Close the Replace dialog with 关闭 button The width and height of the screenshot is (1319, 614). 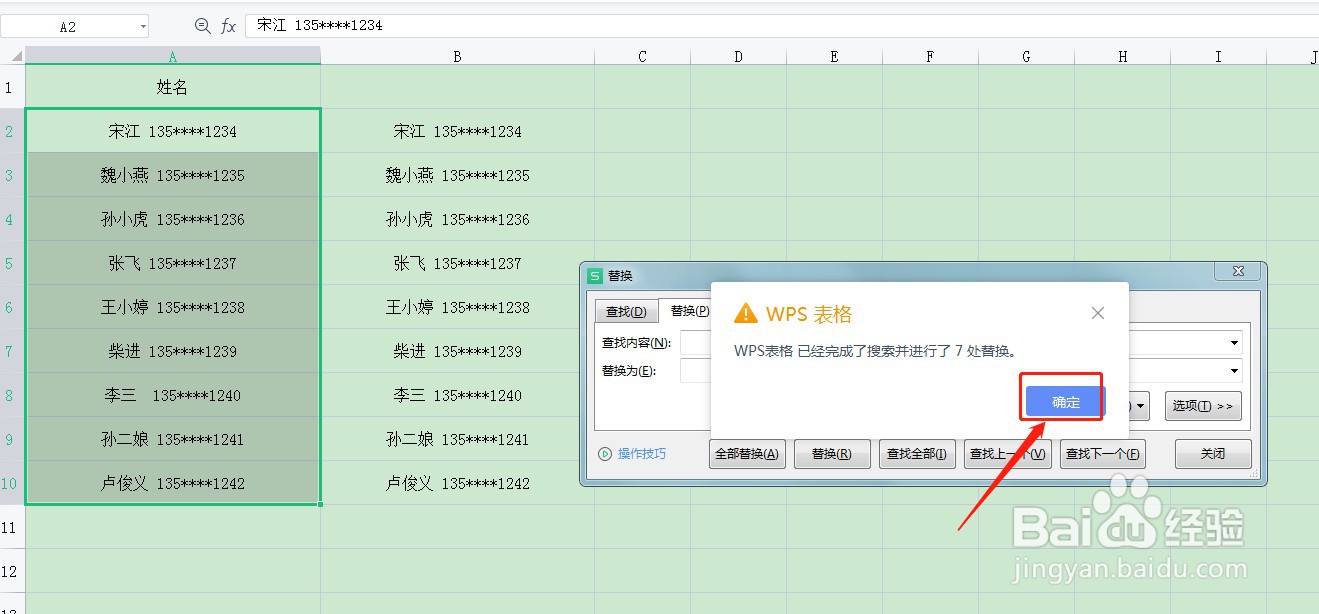[x=1213, y=454]
